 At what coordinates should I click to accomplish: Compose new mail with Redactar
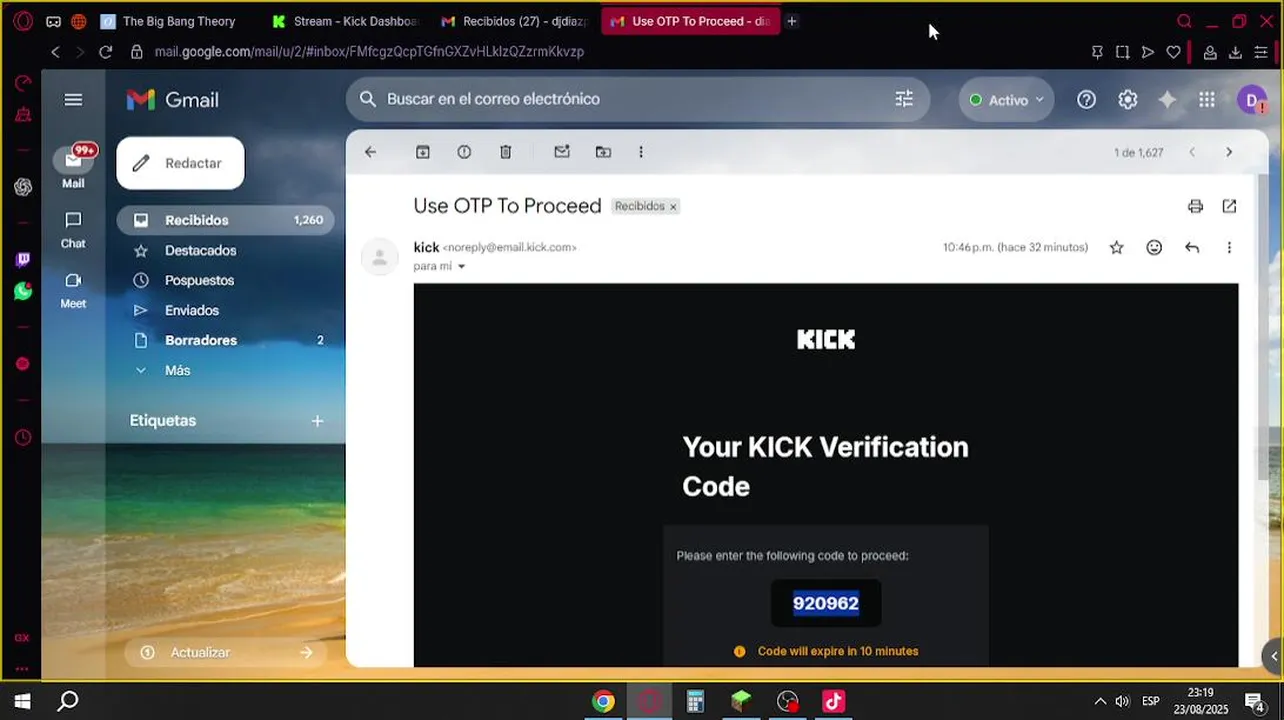[x=180, y=163]
